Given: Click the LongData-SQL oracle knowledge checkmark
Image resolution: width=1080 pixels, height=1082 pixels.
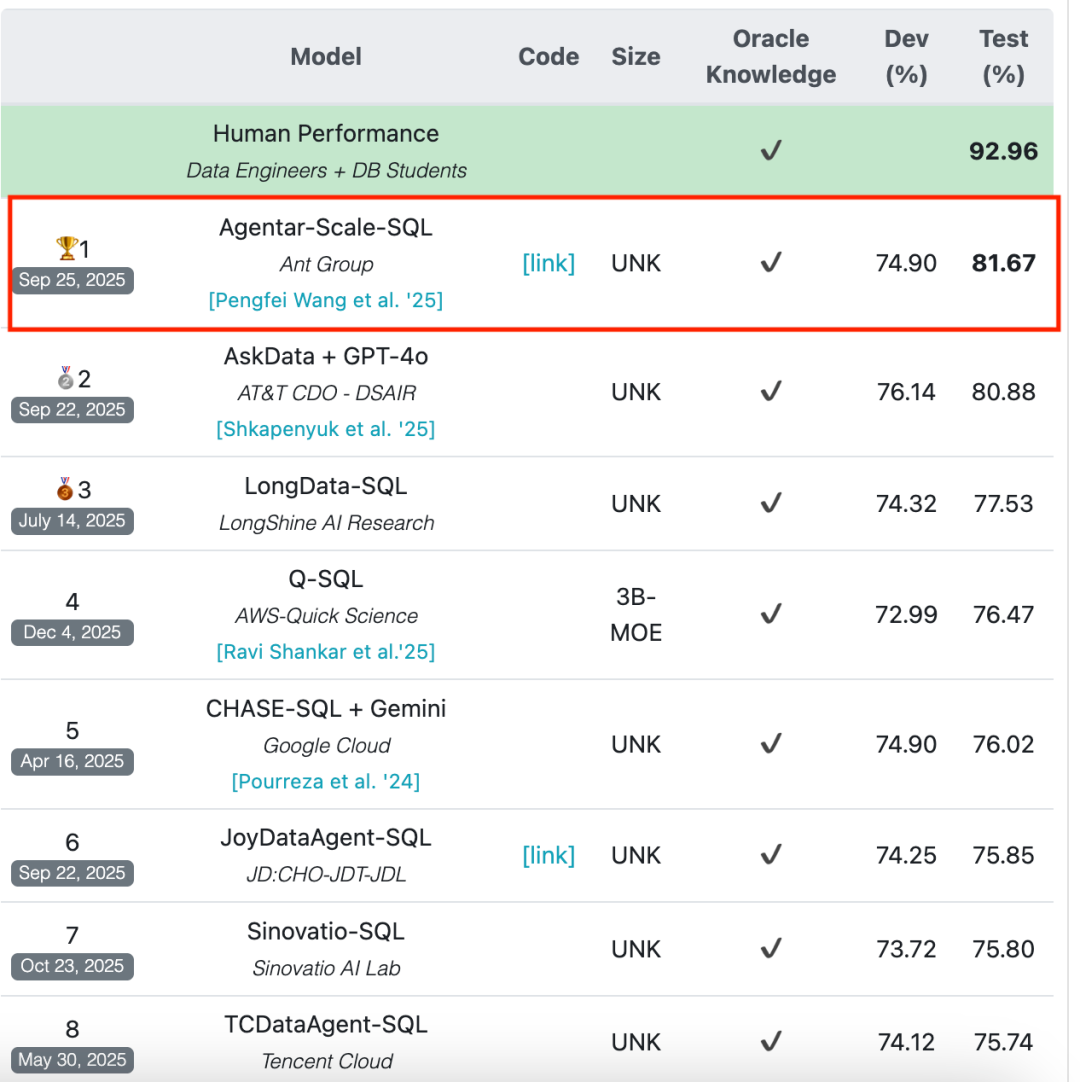Looking at the screenshot, I should [x=770, y=503].
